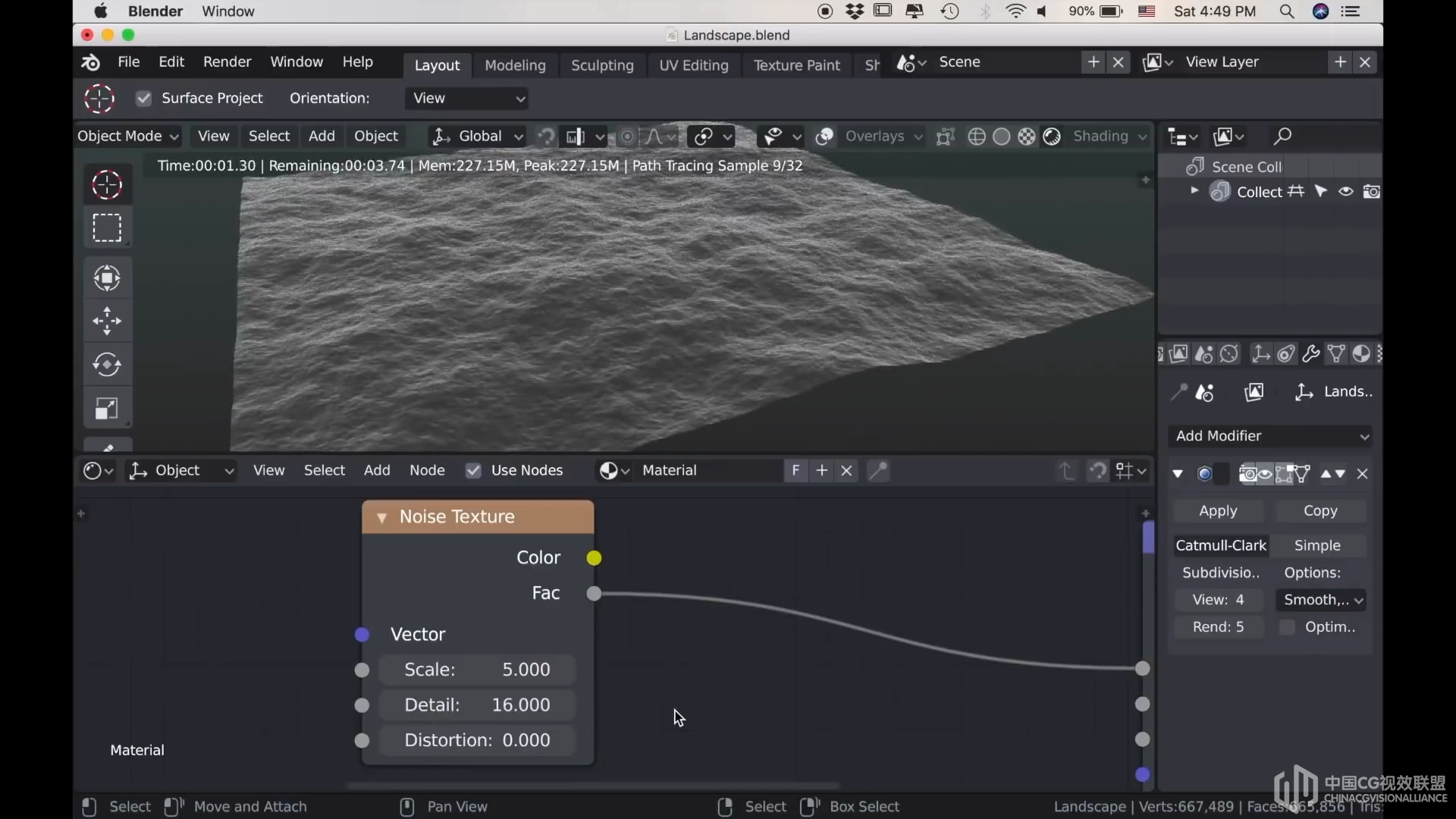Viewport: 1456px width, 819px height.
Task: Choose the Transform tool
Action: point(107,278)
